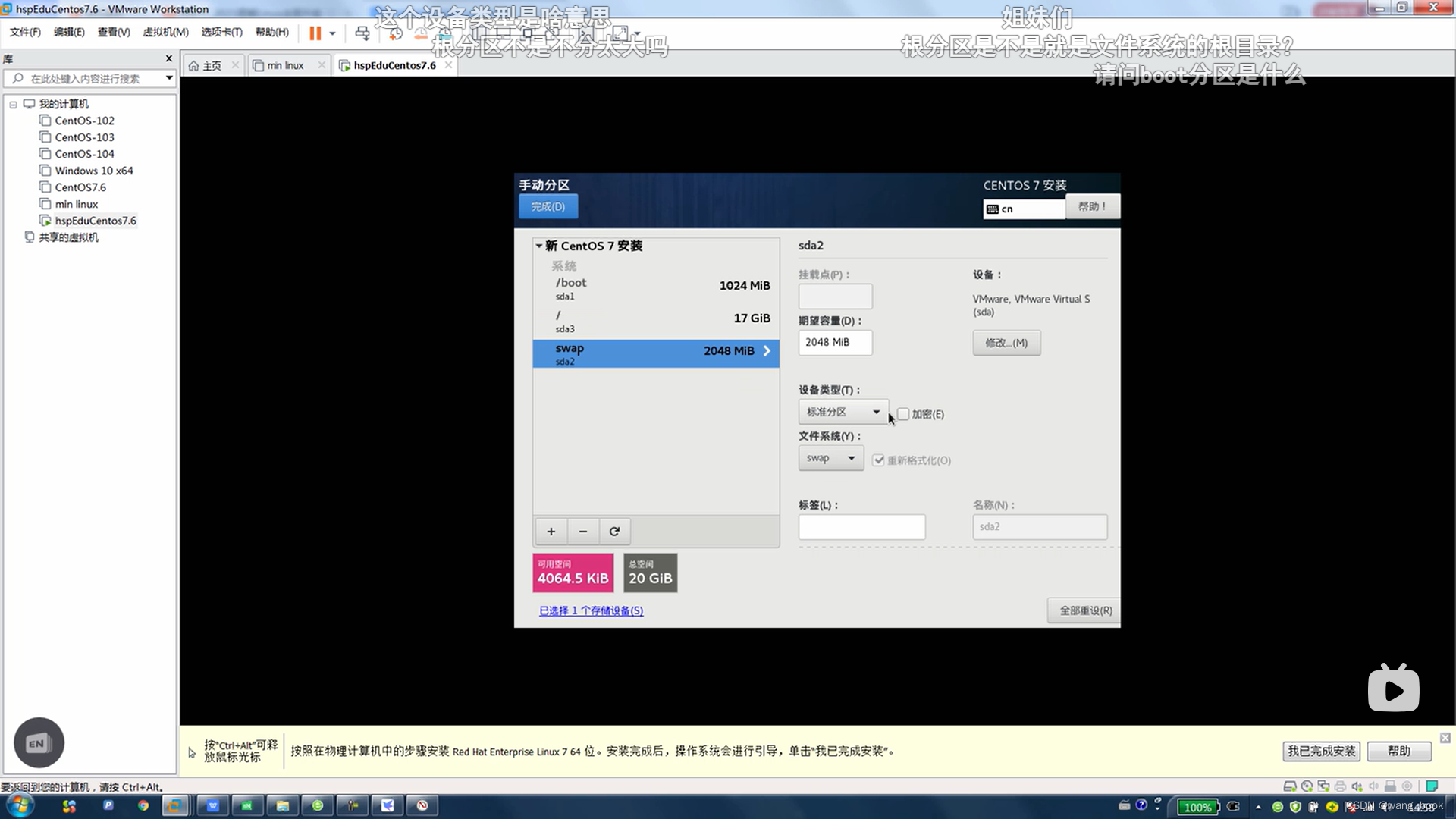Screen dimensions: 1456x819
Task: Open the 选项卡(T) menu
Action: (x=221, y=32)
